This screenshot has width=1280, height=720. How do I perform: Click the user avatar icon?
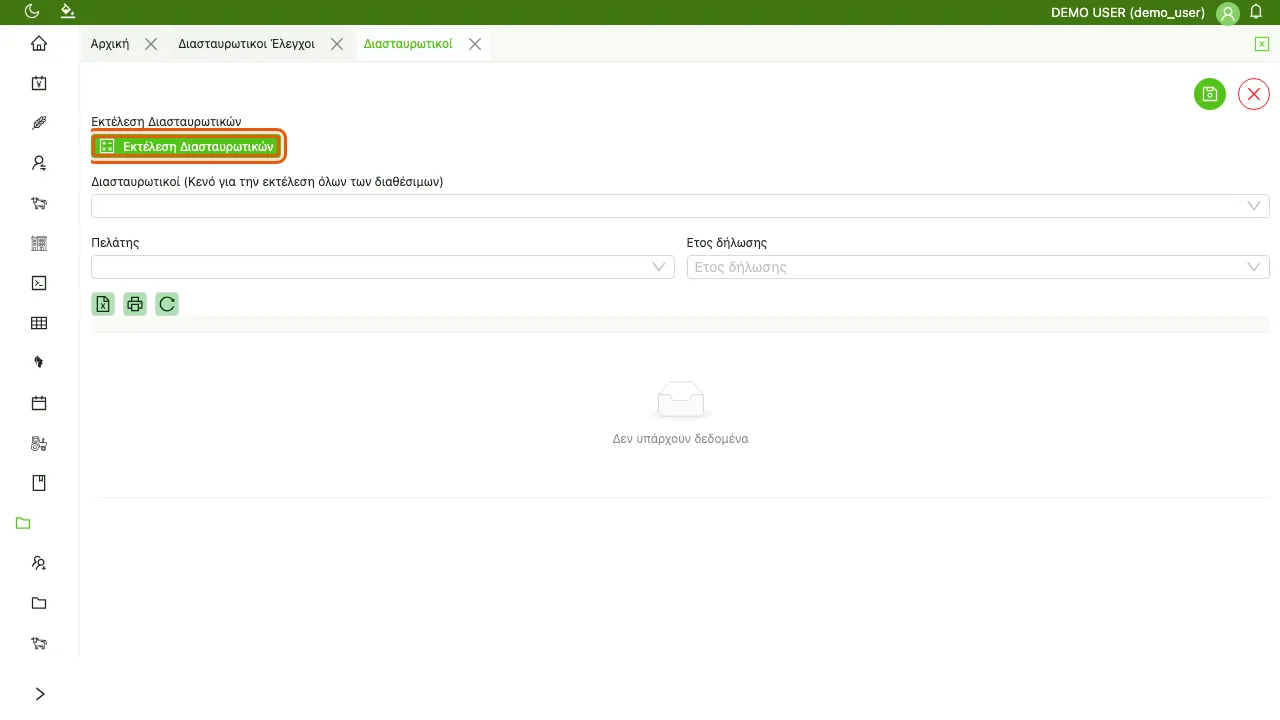1228,13
